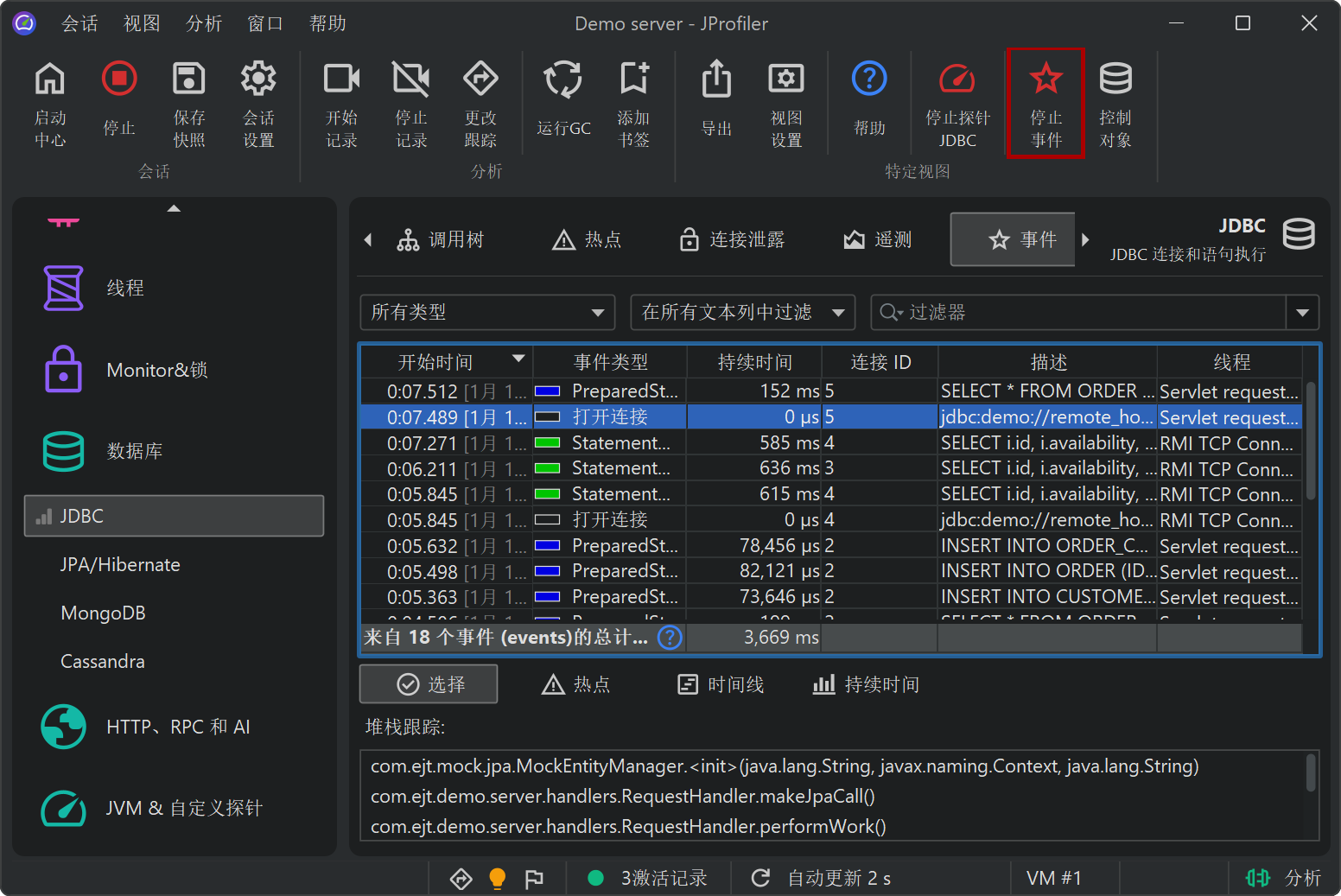Click the blue PreparedStatement color swatch in first row
1341x896 pixels.
(x=548, y=391)
